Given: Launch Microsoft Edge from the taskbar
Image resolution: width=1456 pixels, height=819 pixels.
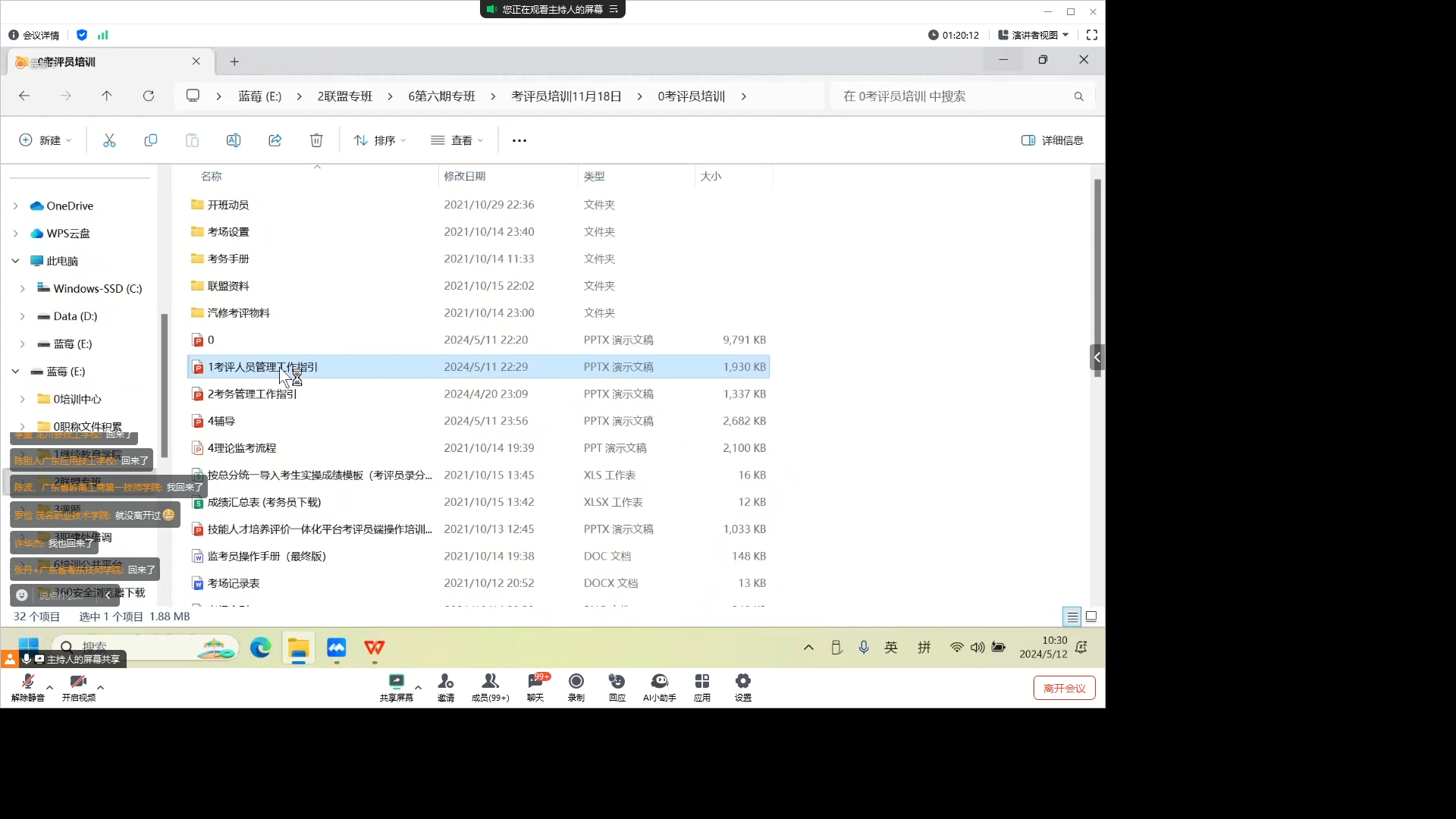Looking at the screenshot, I should 260,648.
